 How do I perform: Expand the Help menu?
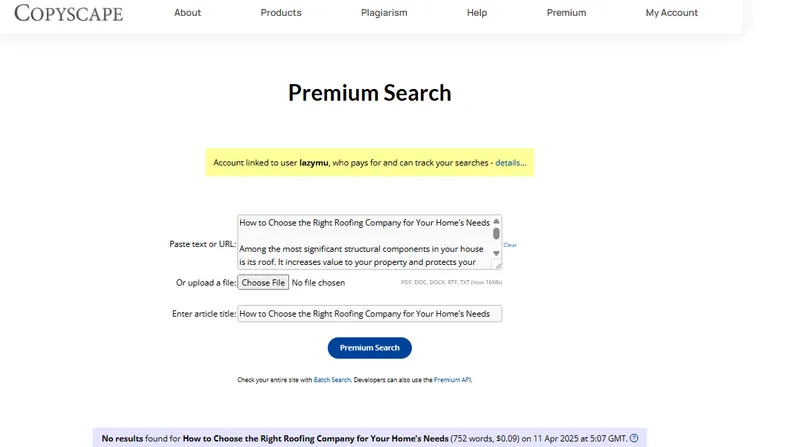477,13
